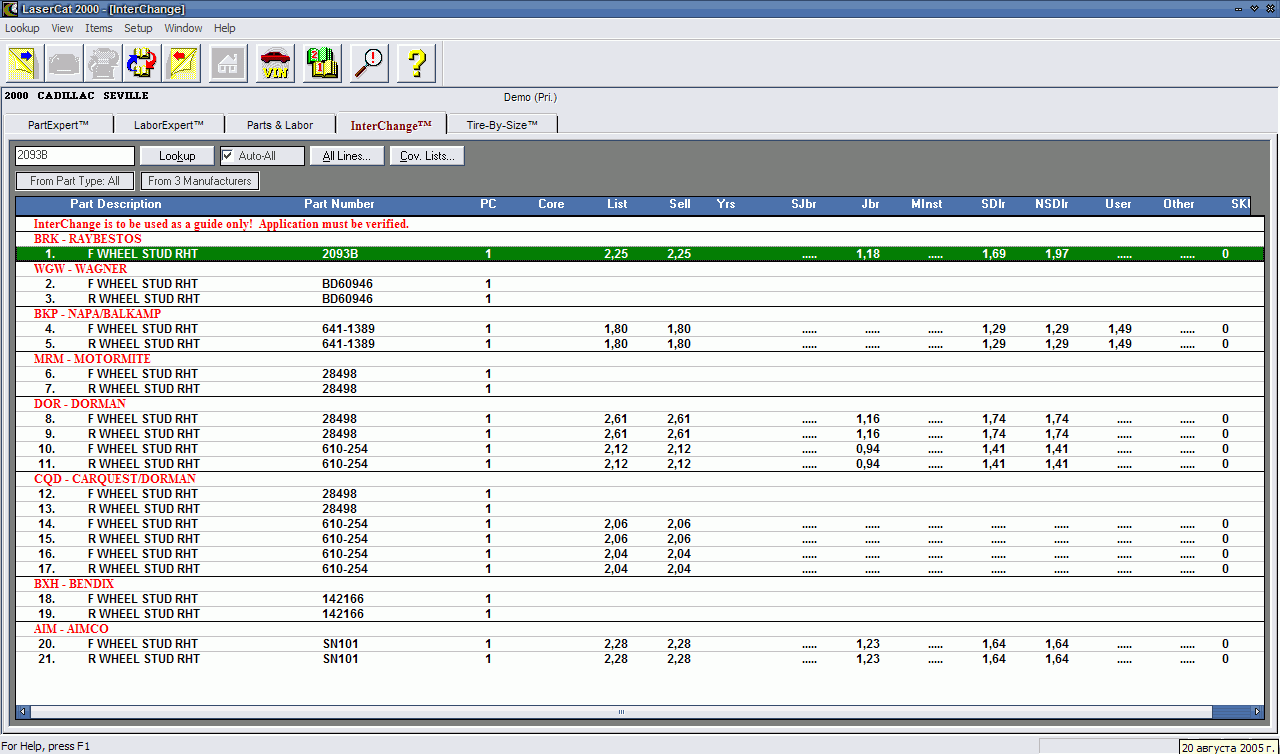Click the grayed-out vehicle toolbar icon

coord(64,63)
